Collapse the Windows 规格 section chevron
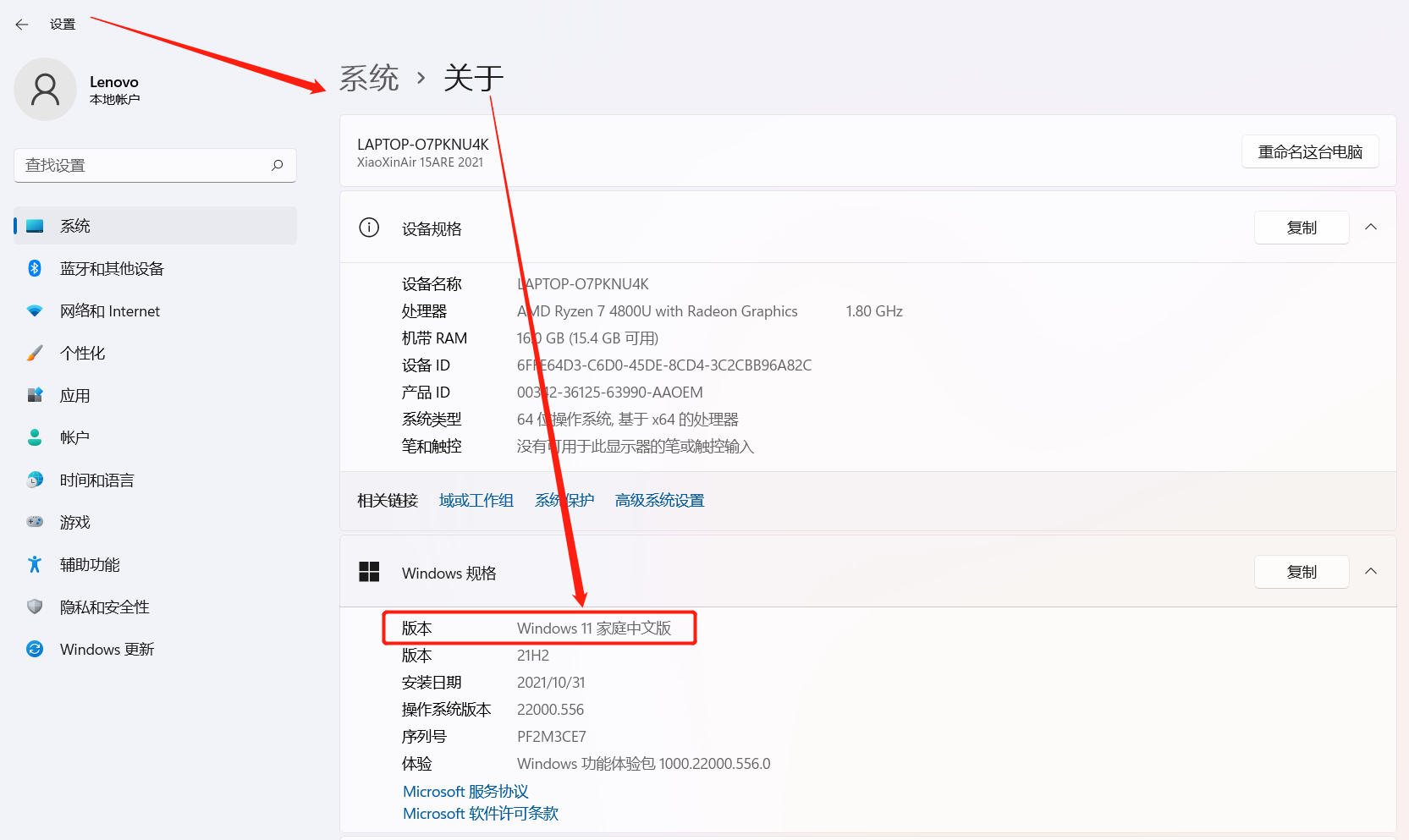 coord(1371,571)
